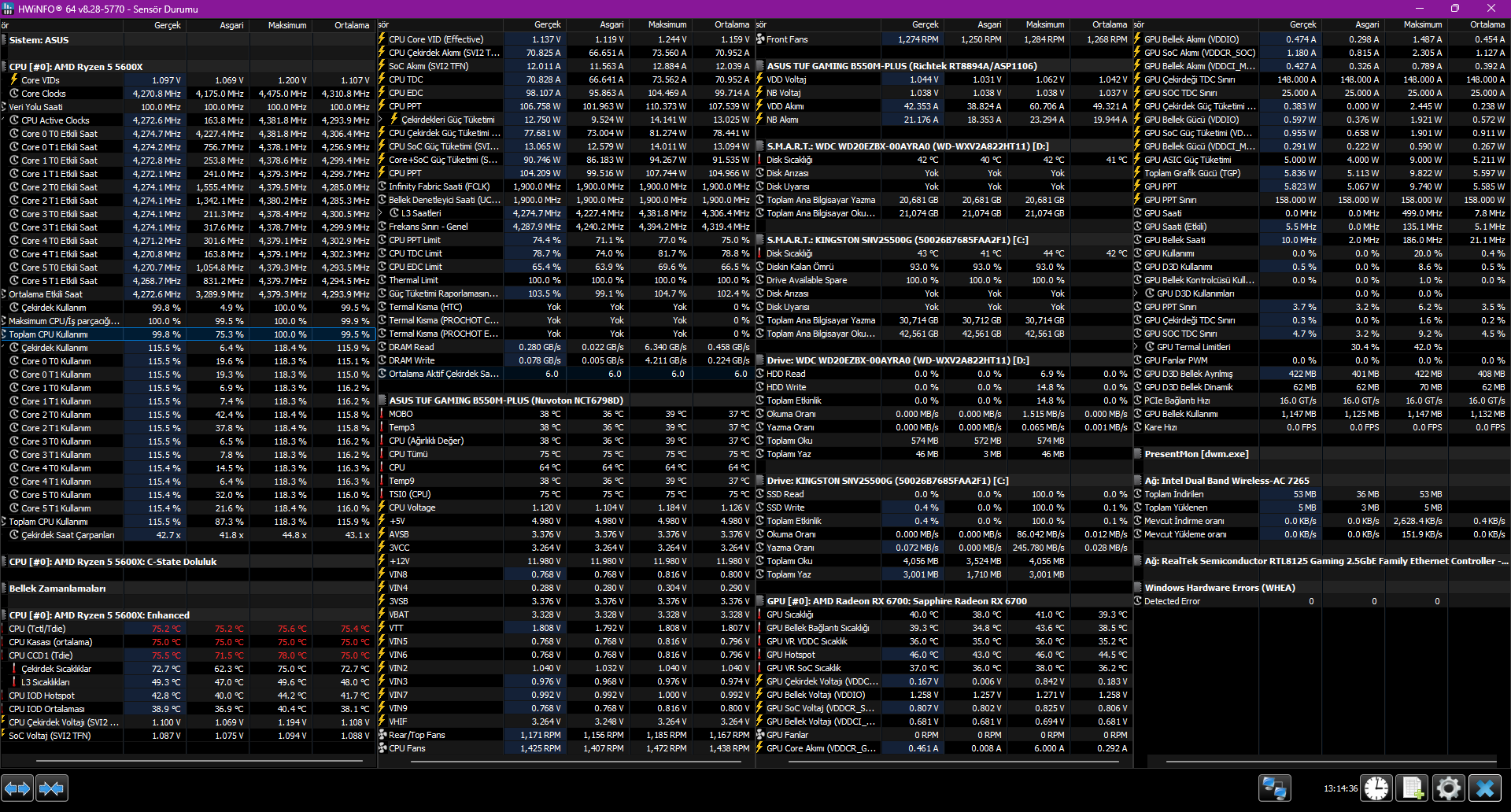Click the thermometer icon beside GPU Hotspot

760,655
